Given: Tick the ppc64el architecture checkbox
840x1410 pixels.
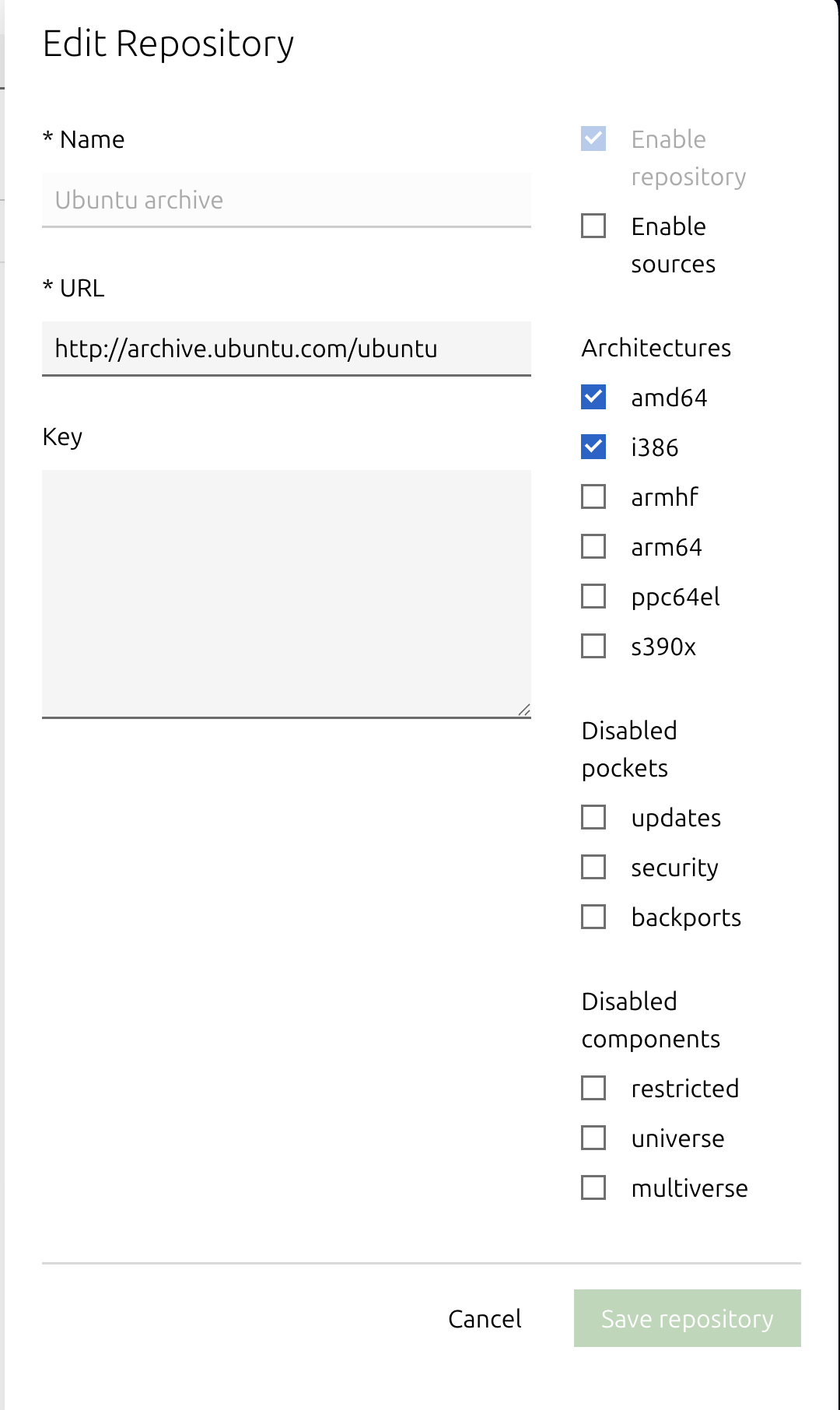Looking at the screenshot, I should click(593, 596).
